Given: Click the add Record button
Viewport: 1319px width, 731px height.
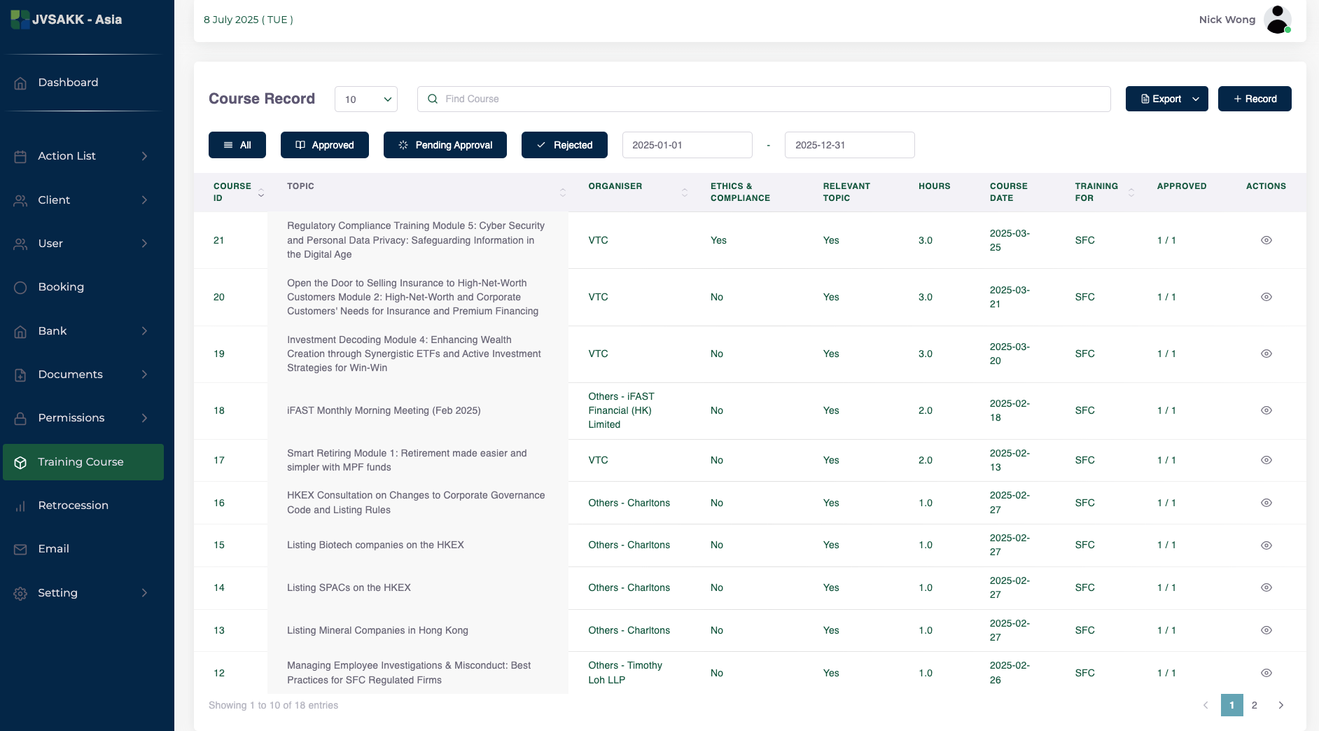Looking at the screenshot, I should click(1254, 99).
